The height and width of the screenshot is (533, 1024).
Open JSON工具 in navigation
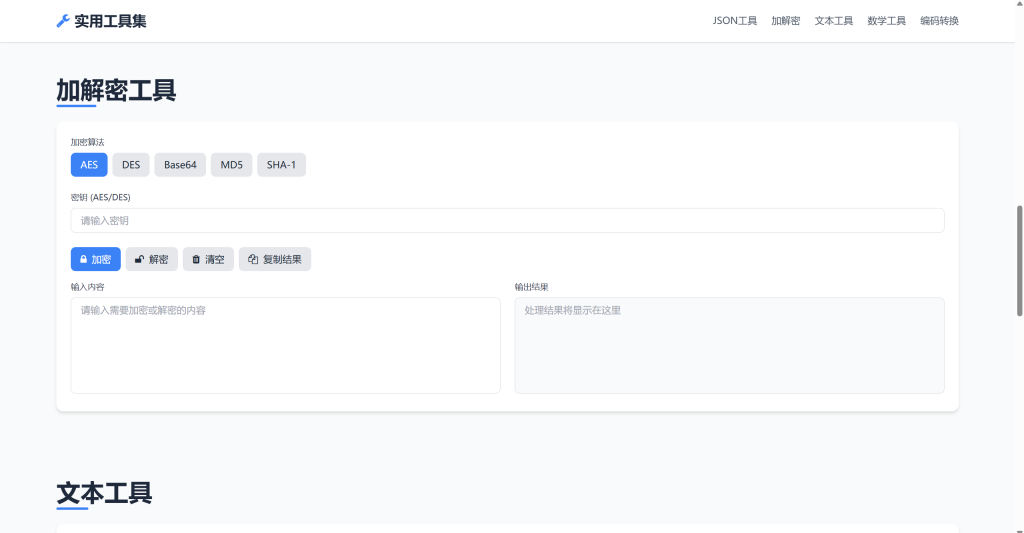click(735, 21)
